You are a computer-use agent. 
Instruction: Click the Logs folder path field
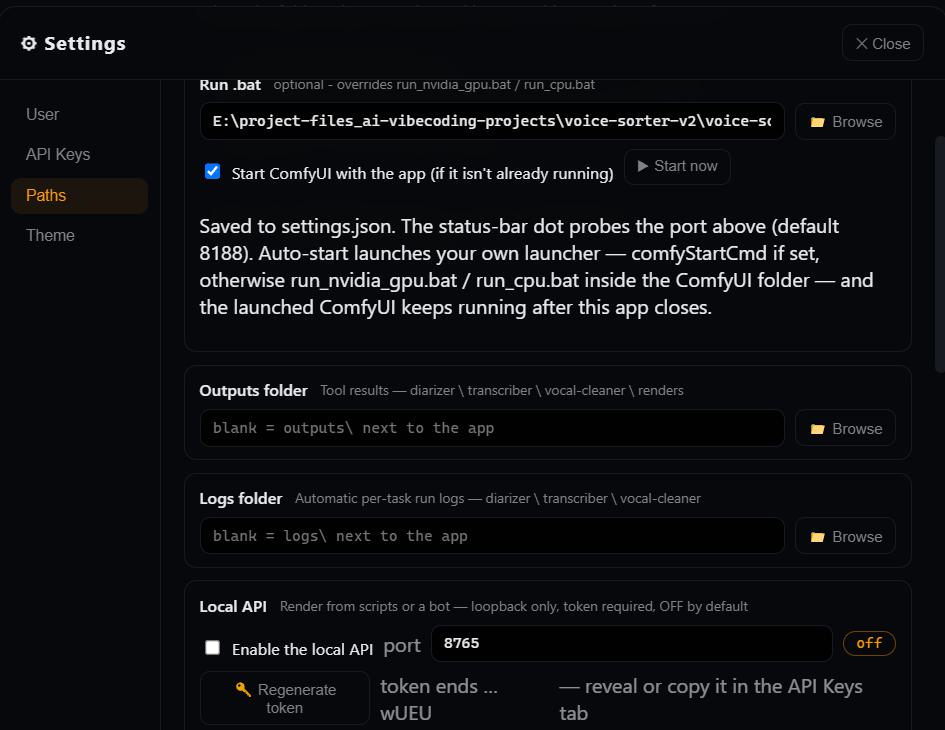(492, 536)
